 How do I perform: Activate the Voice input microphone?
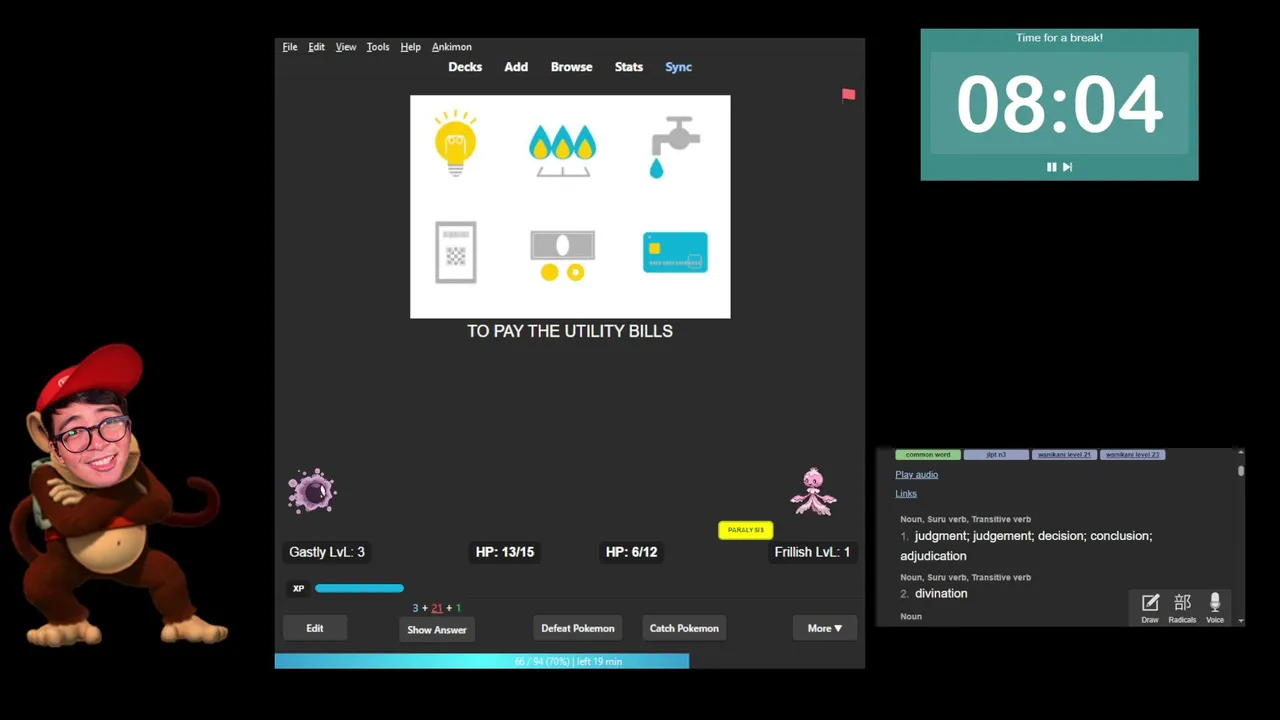pyautogui.click(x=1215, y=607)
